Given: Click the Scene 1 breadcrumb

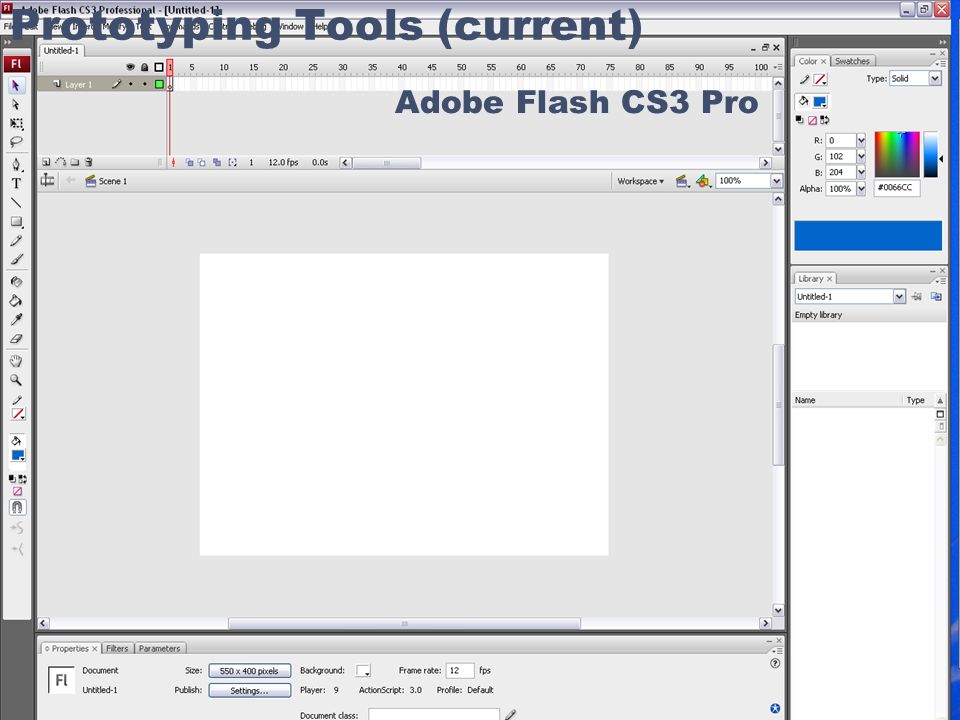Looking at the screenshot, I should (107, 181).
